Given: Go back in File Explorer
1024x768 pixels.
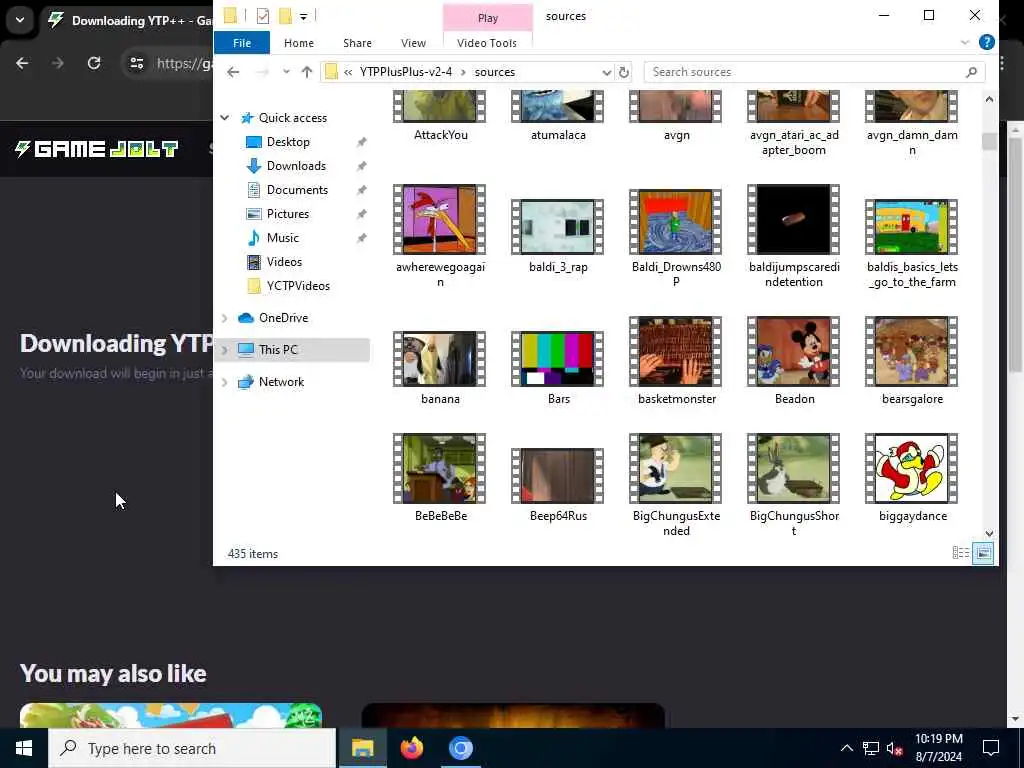Looking at the screenshot, I should (x=233, y=72).
